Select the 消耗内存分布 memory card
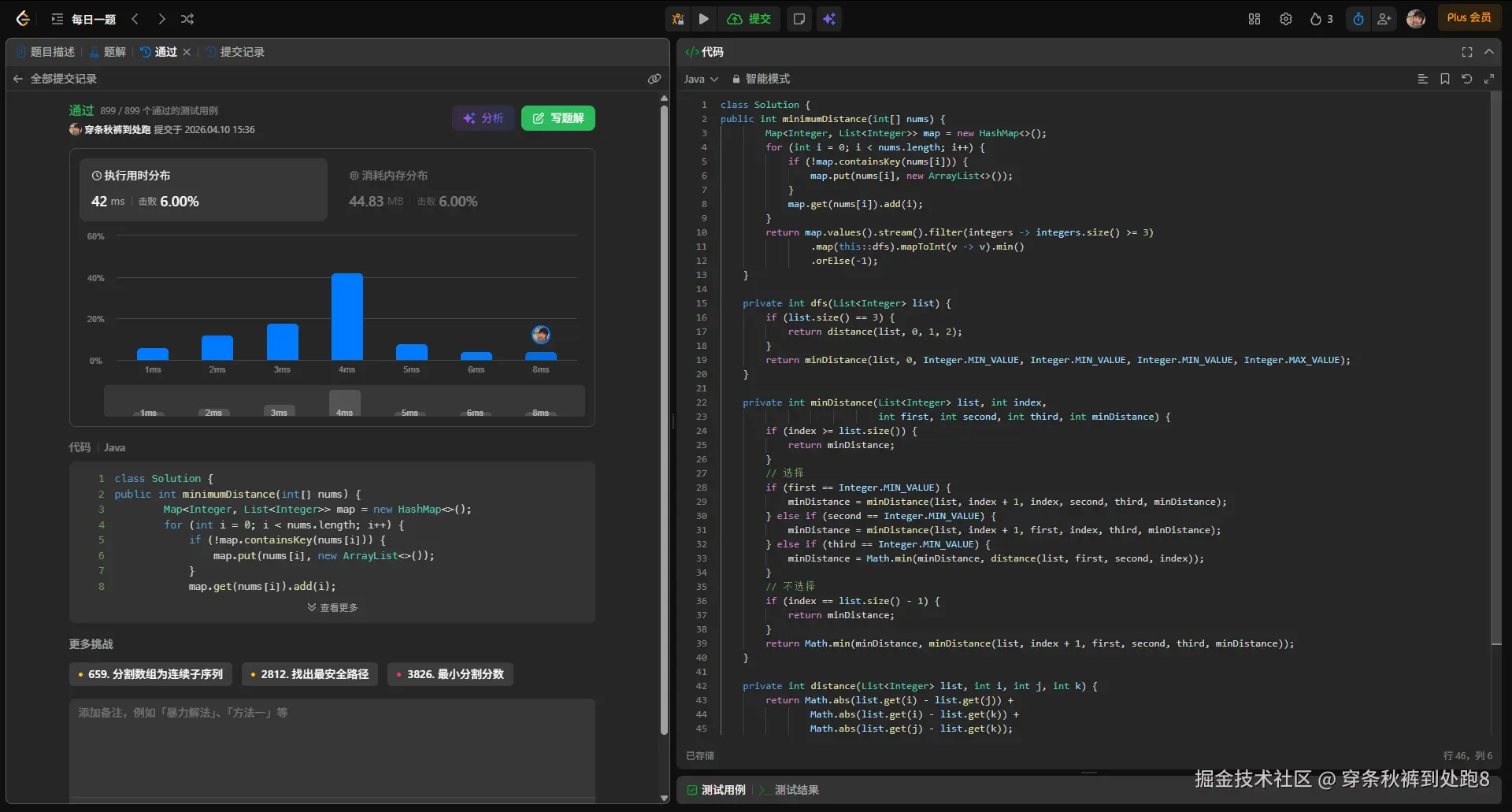This screenshot has height=812, width=1512. click(x=461, y=189)
